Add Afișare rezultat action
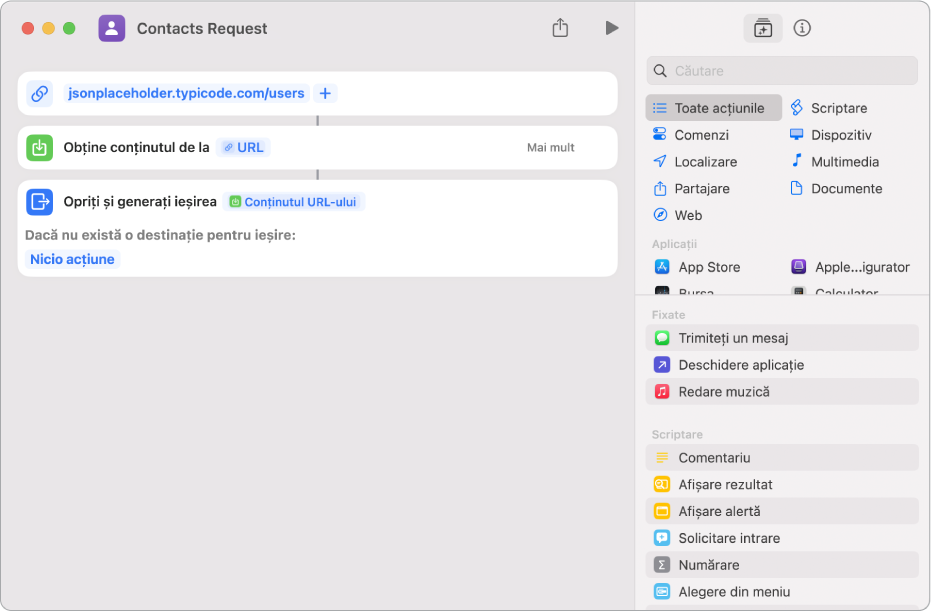 pos(782,484)
